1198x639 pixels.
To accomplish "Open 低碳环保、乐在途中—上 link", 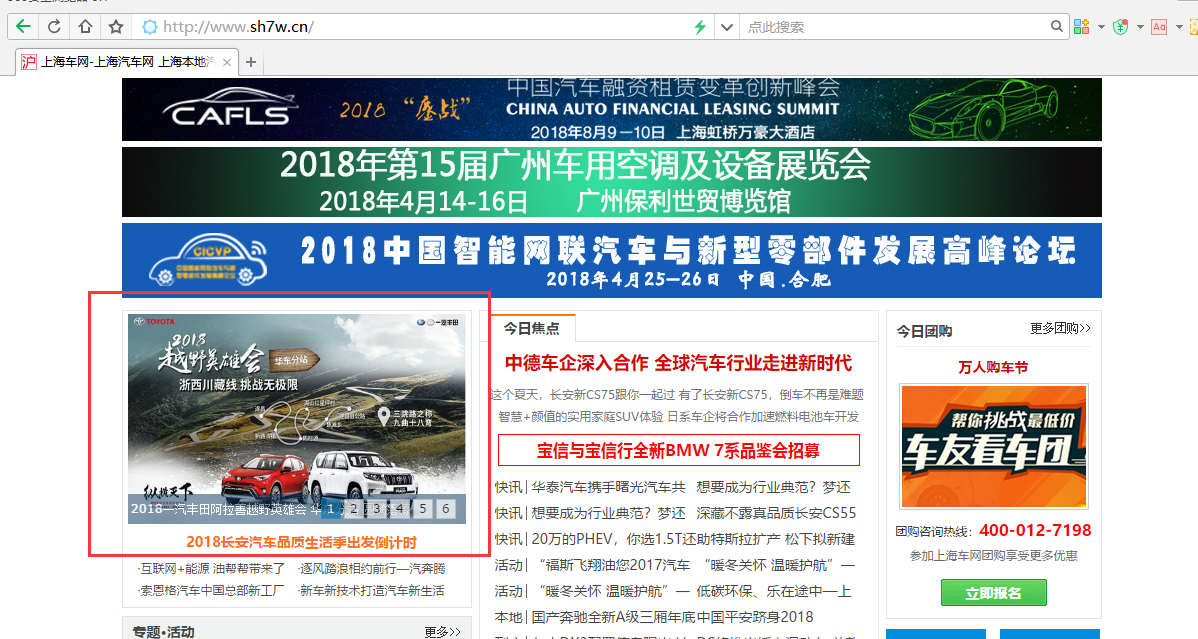I will pyautogui.click(x=774, y=591).
